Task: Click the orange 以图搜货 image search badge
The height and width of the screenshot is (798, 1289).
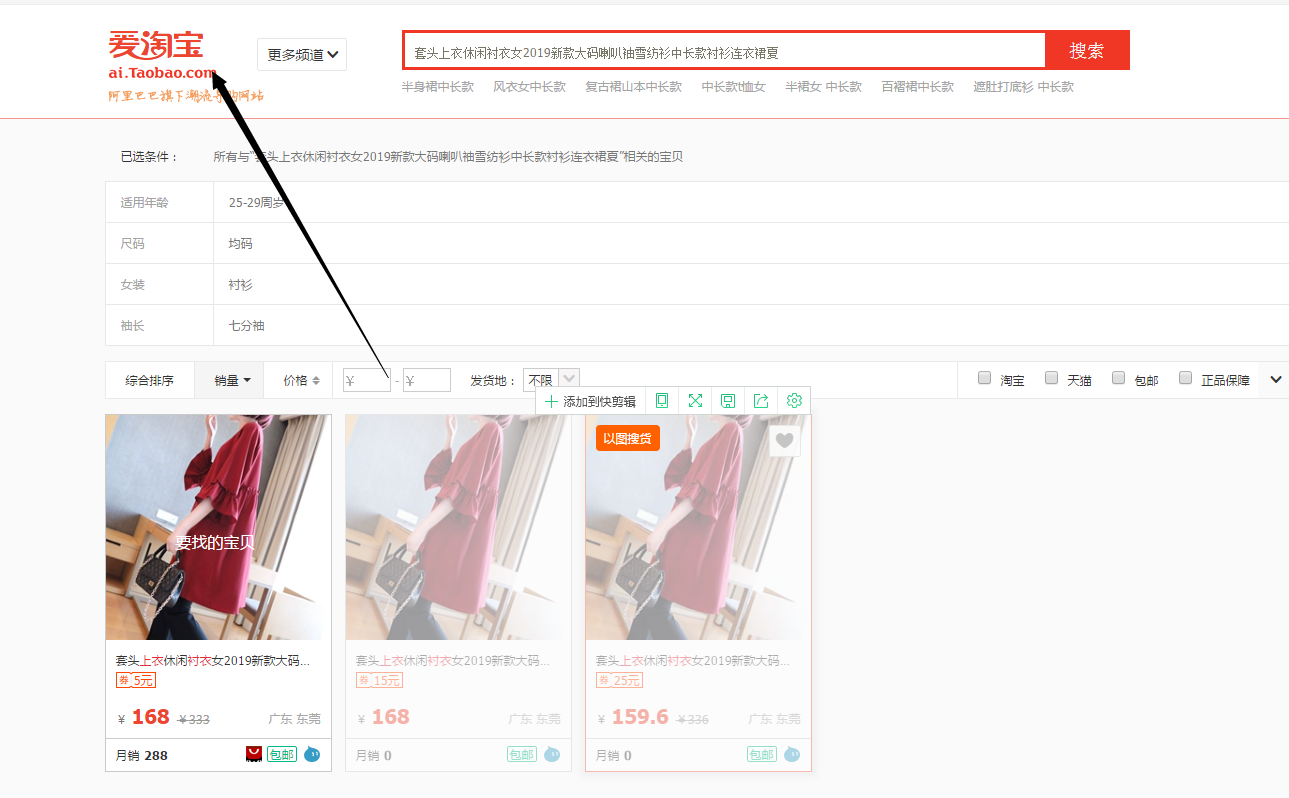Action: (x=628, y=438)
